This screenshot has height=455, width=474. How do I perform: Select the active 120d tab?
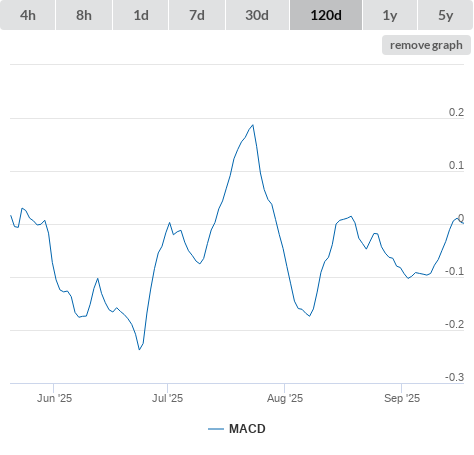(x=326, y=15)
